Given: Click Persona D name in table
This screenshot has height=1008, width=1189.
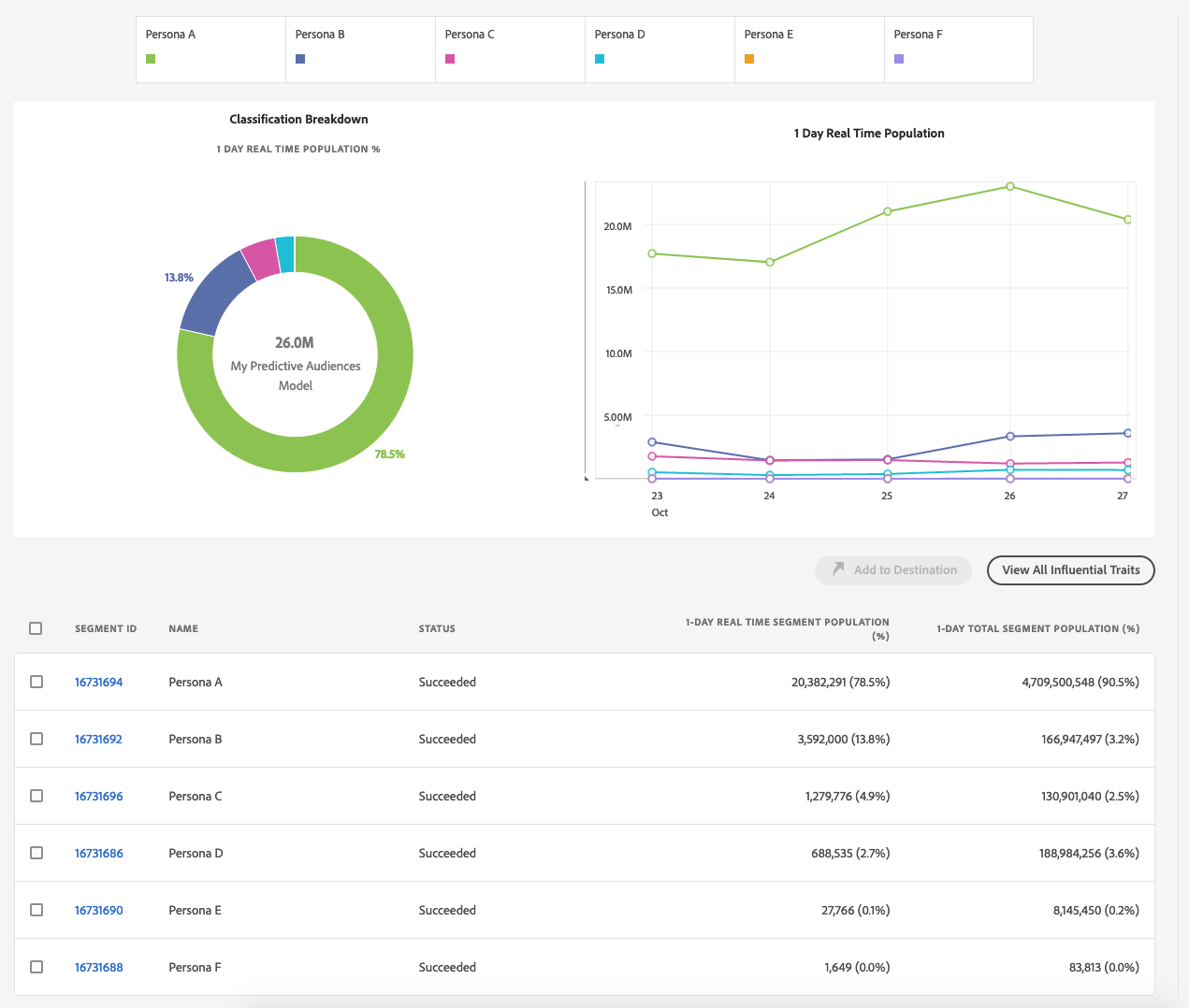Looking at the screenshot, I should (x=196, y=853).
